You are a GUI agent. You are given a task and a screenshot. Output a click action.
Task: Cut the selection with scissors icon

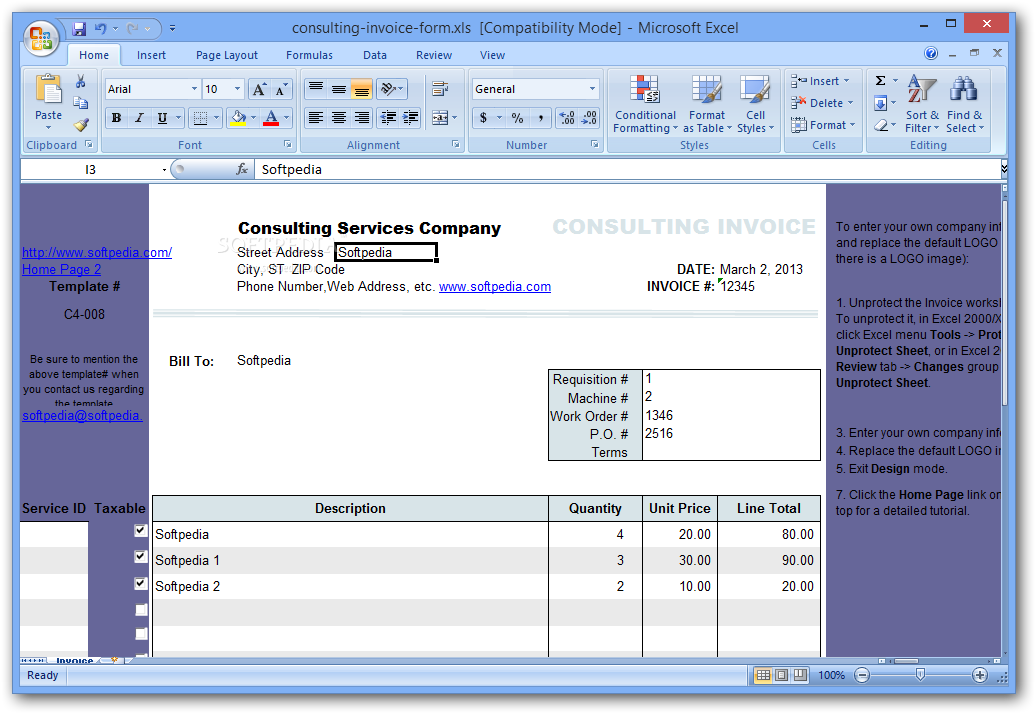point(81,81)
